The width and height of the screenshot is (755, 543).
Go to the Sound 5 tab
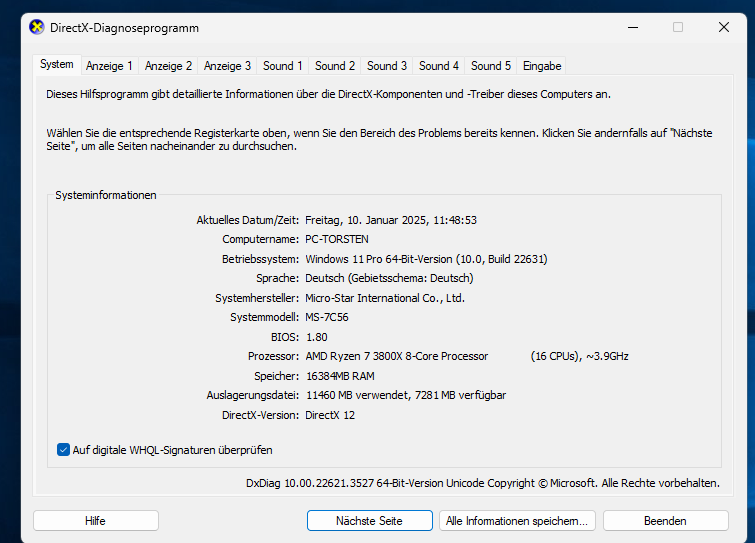(x=491, y=66)
